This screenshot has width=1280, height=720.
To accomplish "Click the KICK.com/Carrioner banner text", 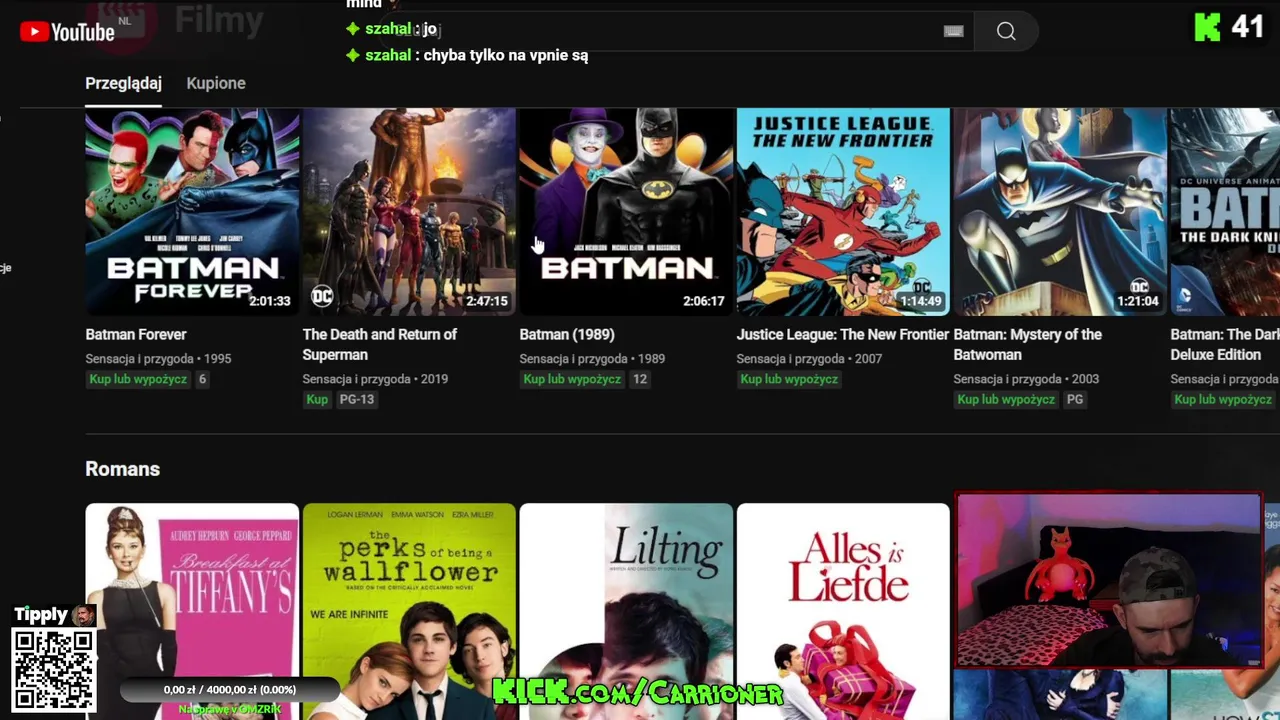I will coord(638,691).
